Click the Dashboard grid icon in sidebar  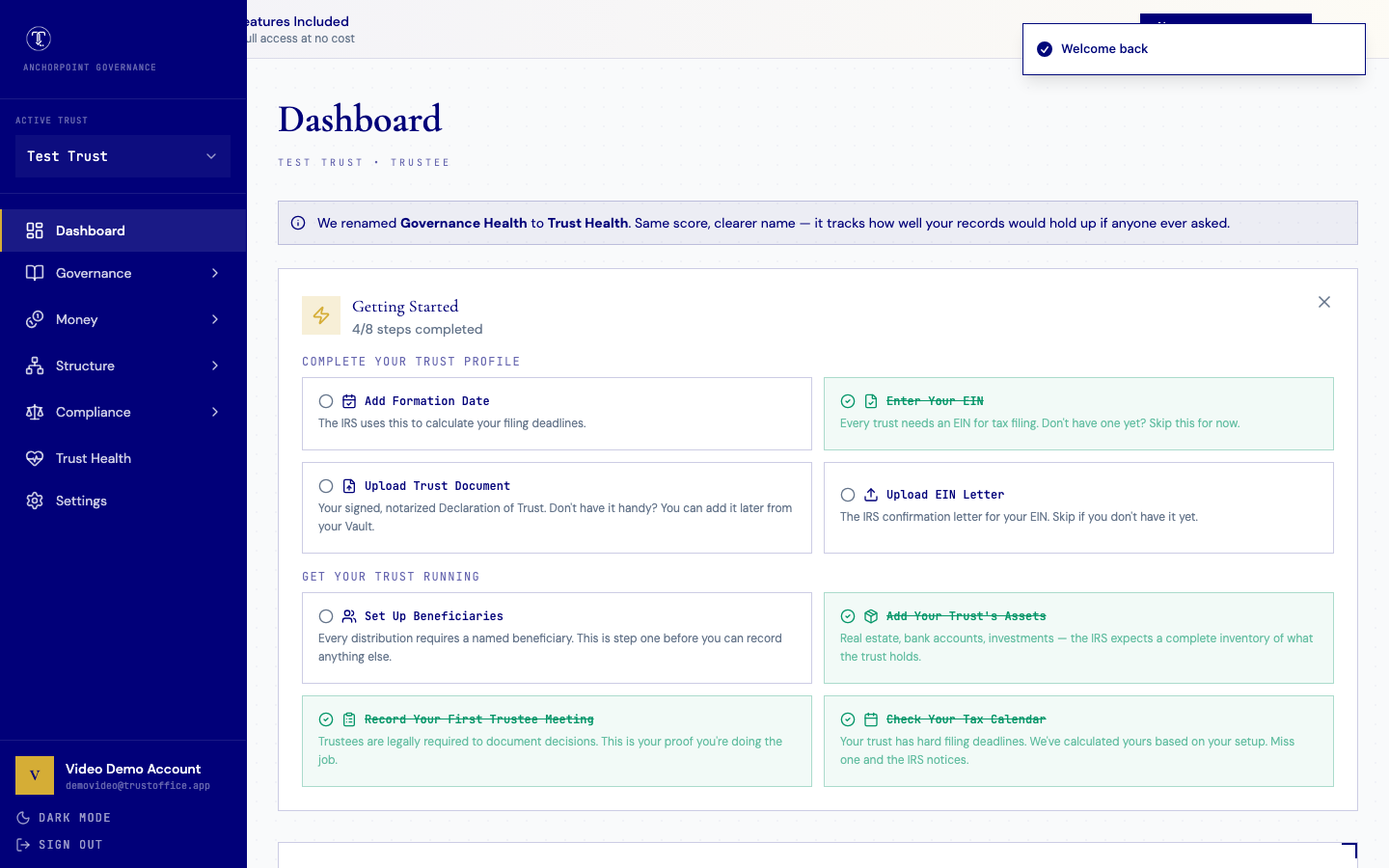click(x=35, y=231)
